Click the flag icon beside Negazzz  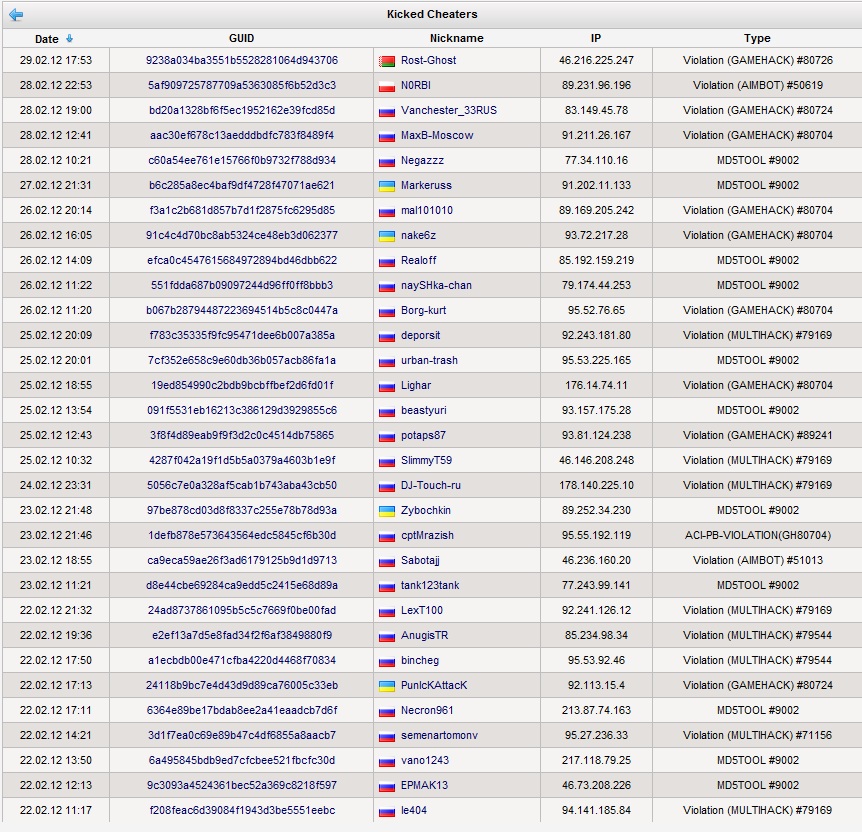click(387, 162)
